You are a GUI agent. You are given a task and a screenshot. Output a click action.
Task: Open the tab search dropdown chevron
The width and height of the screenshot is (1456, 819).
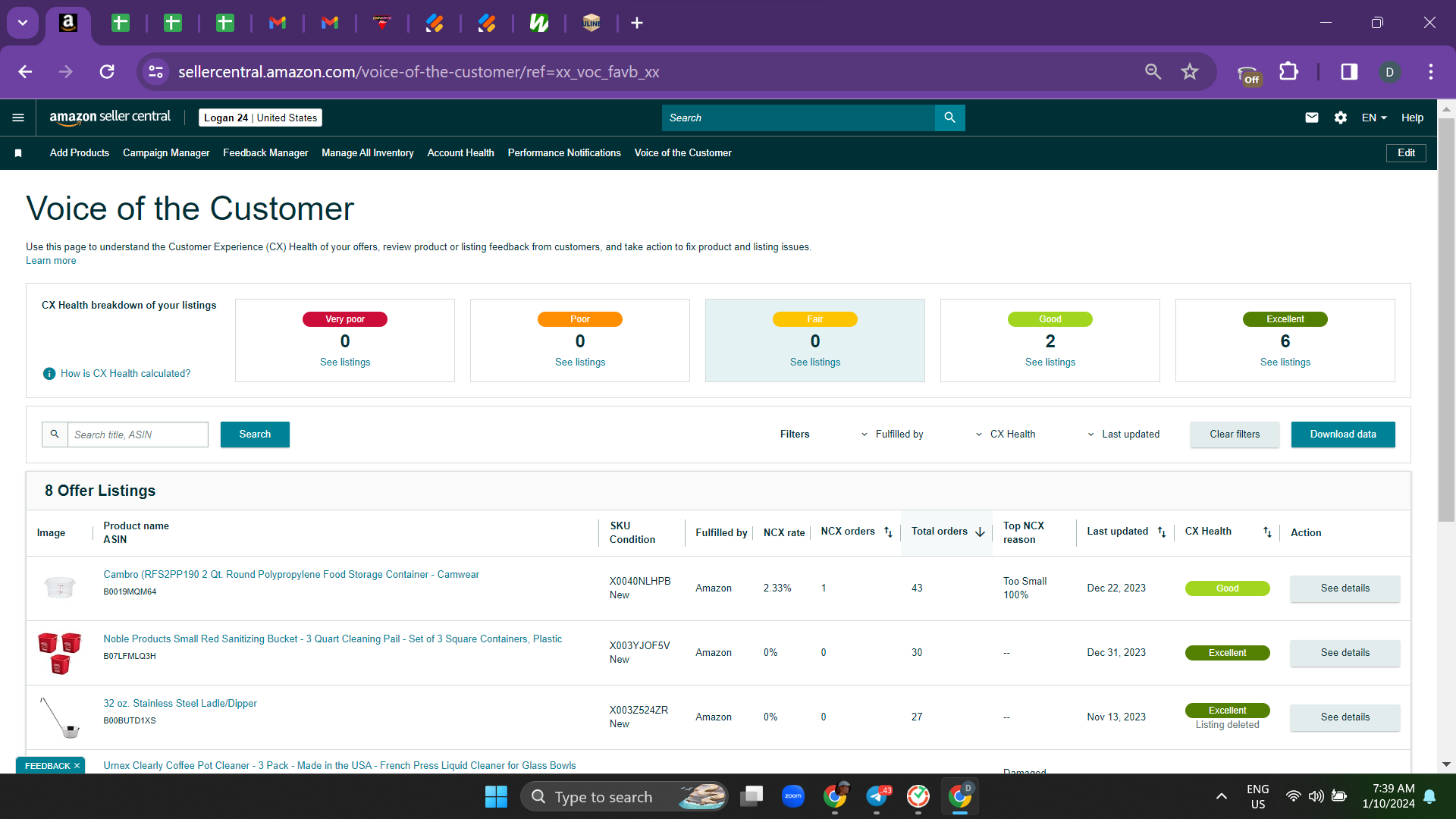pos(23,23)
